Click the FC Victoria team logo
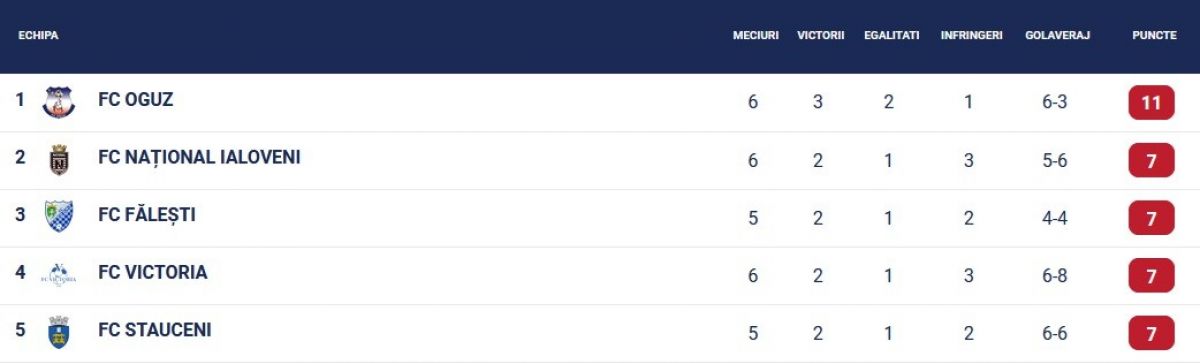This screenshot has width=1200, height=364. pyautogui.click(x=59, y=274)
